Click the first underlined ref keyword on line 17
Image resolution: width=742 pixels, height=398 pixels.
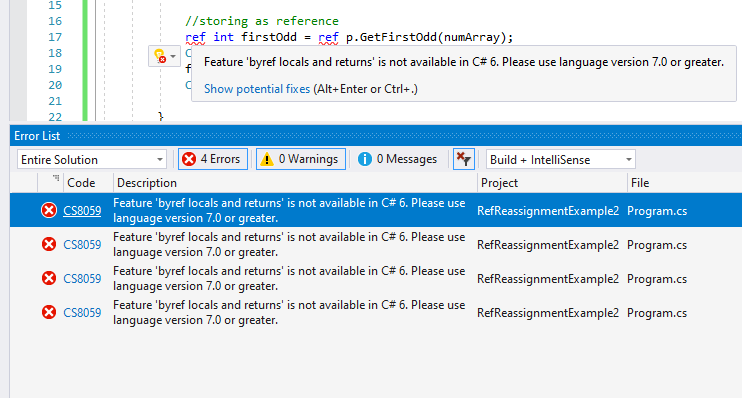pos(195,37)
